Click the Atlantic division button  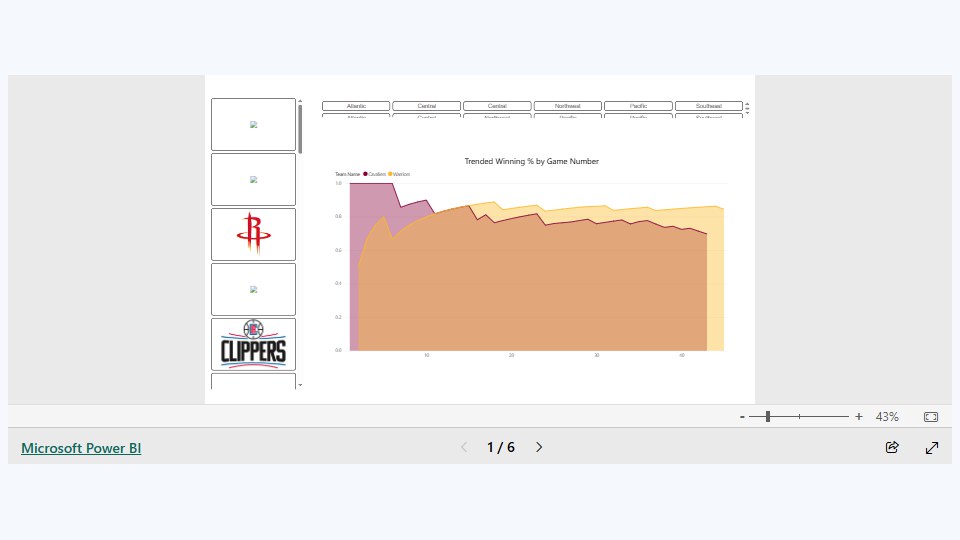pos(356,106)
